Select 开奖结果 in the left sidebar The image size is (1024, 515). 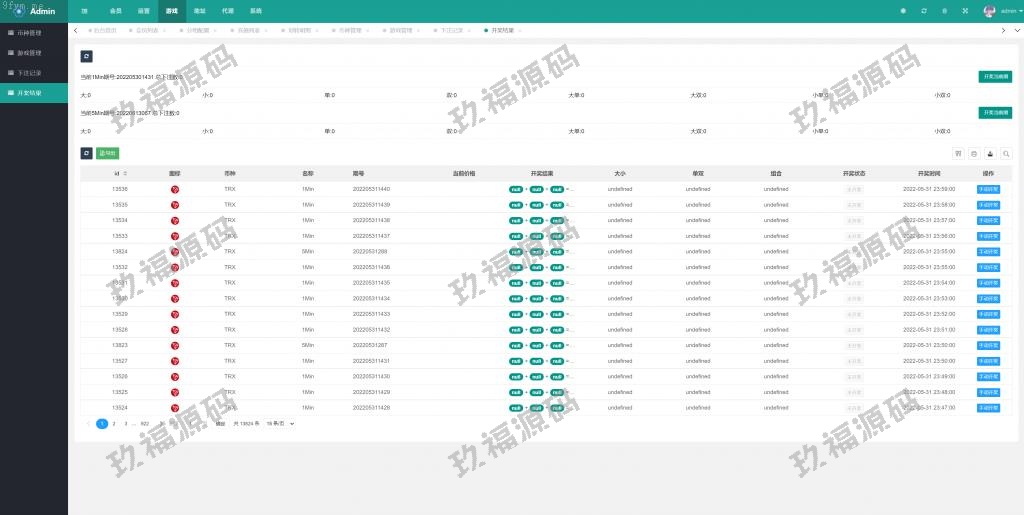(34, 92)
